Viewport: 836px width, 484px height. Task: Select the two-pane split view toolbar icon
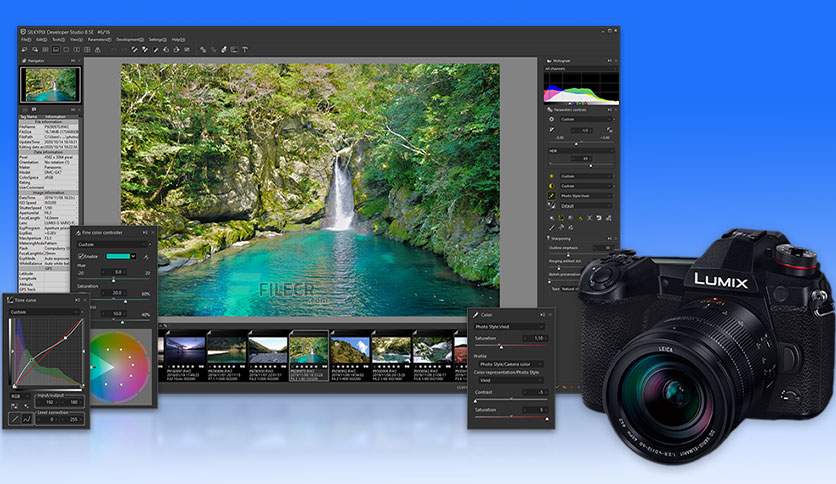tap(77, 50)
